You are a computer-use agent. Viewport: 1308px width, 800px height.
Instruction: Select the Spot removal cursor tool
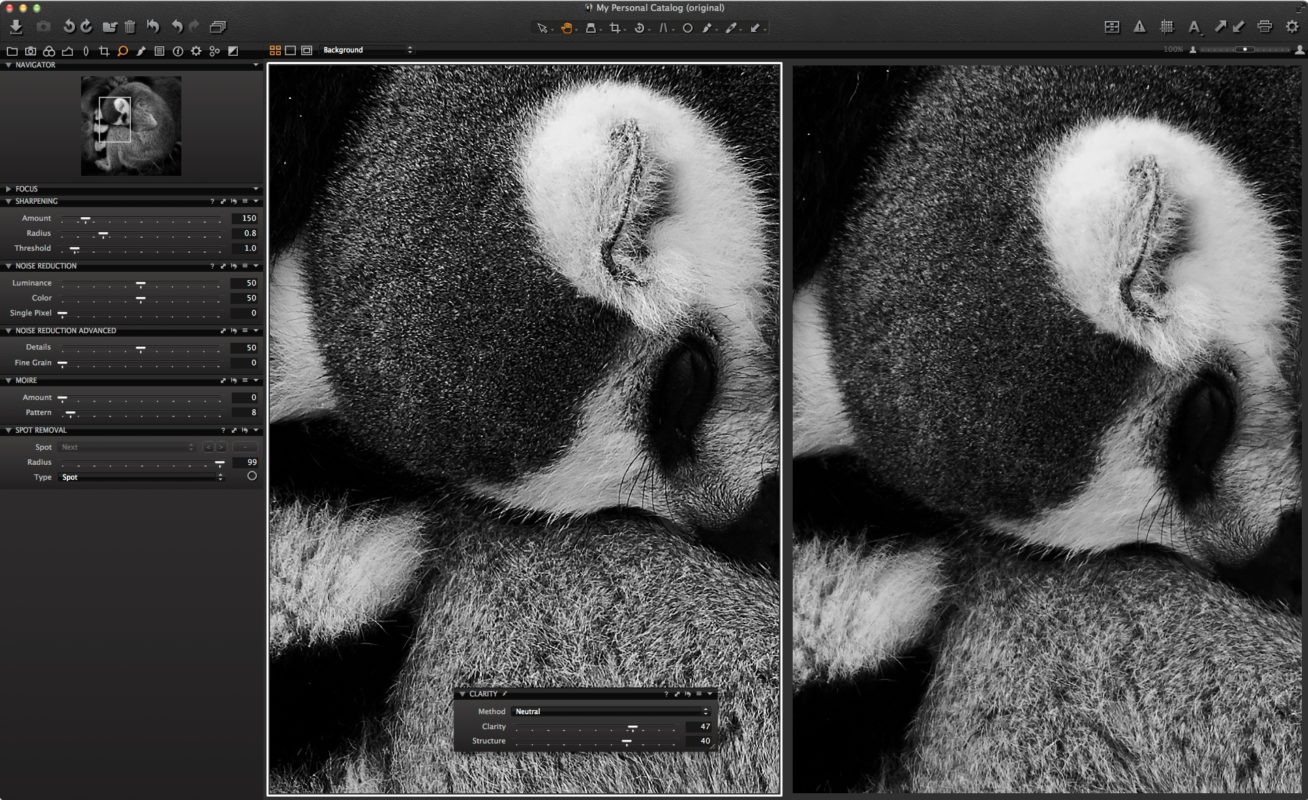point(689,29)
